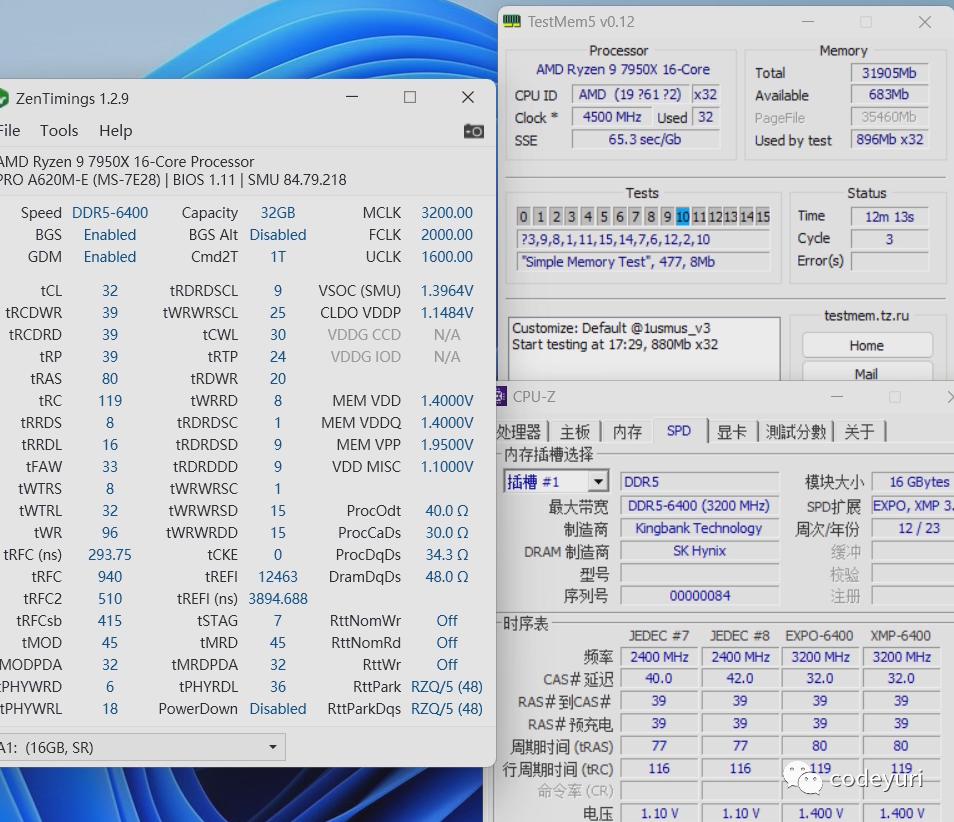Expand the A1: (16GB, SR) module dropdown
954x822 pixels.
141,747
